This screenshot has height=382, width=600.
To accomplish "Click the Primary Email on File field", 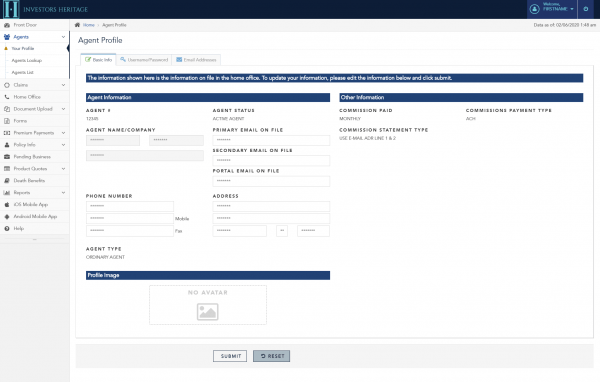I will pyautogui.click(x=271, y=140).
